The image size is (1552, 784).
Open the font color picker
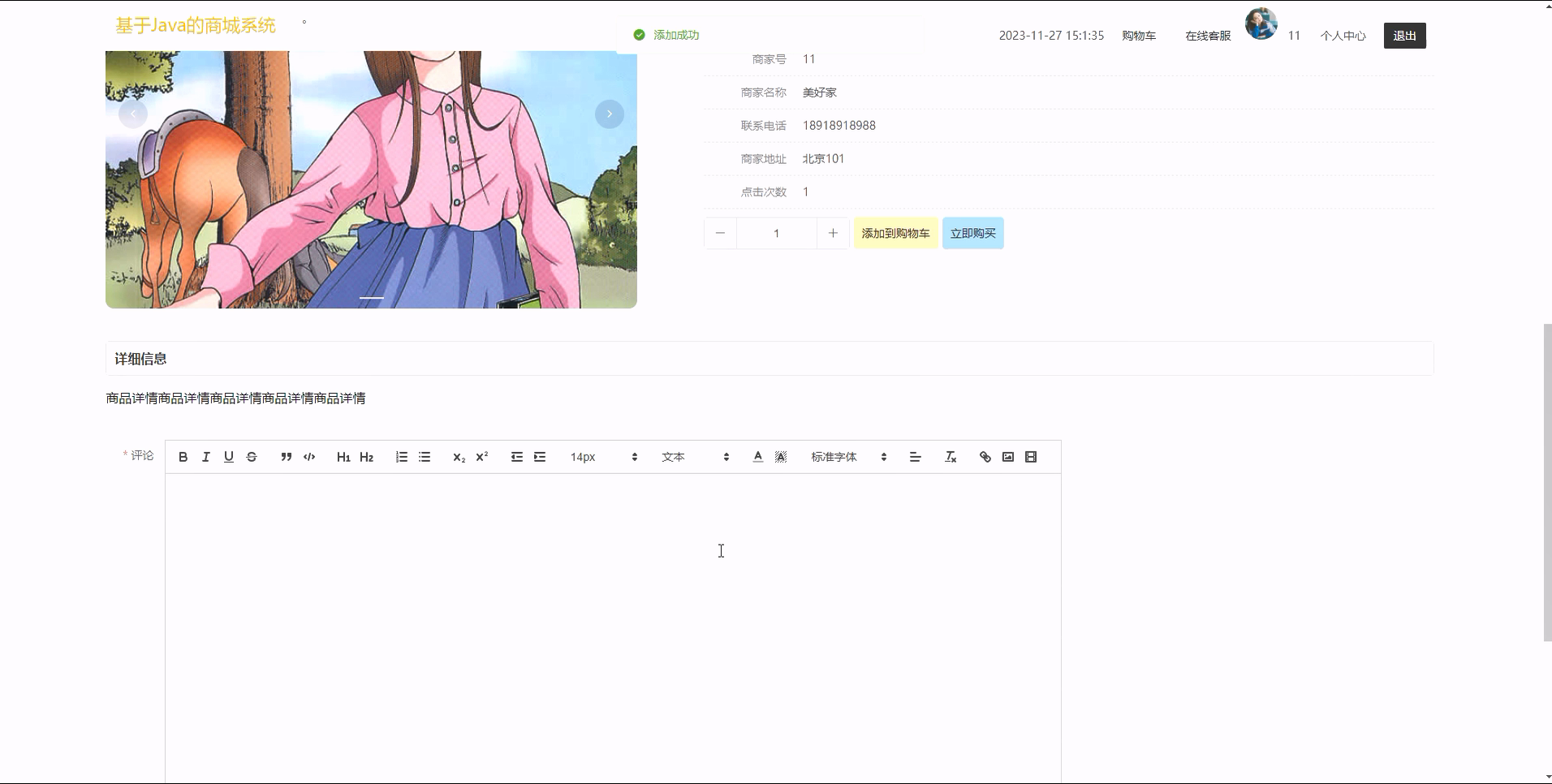click(x=757, y=456)
